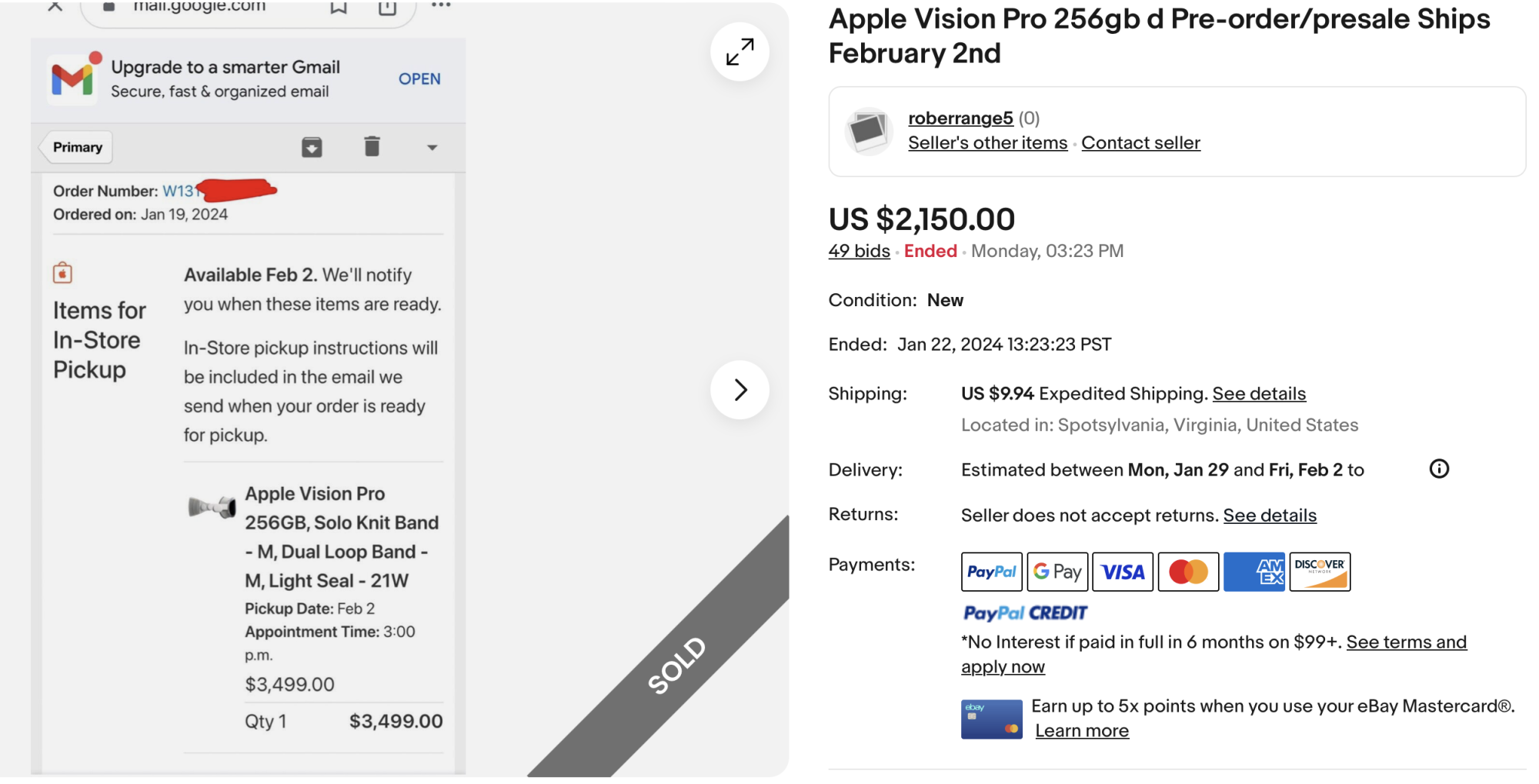Expand the listing image to fullscreen
Screen dimensions: 1539x784
click(739, 52)
